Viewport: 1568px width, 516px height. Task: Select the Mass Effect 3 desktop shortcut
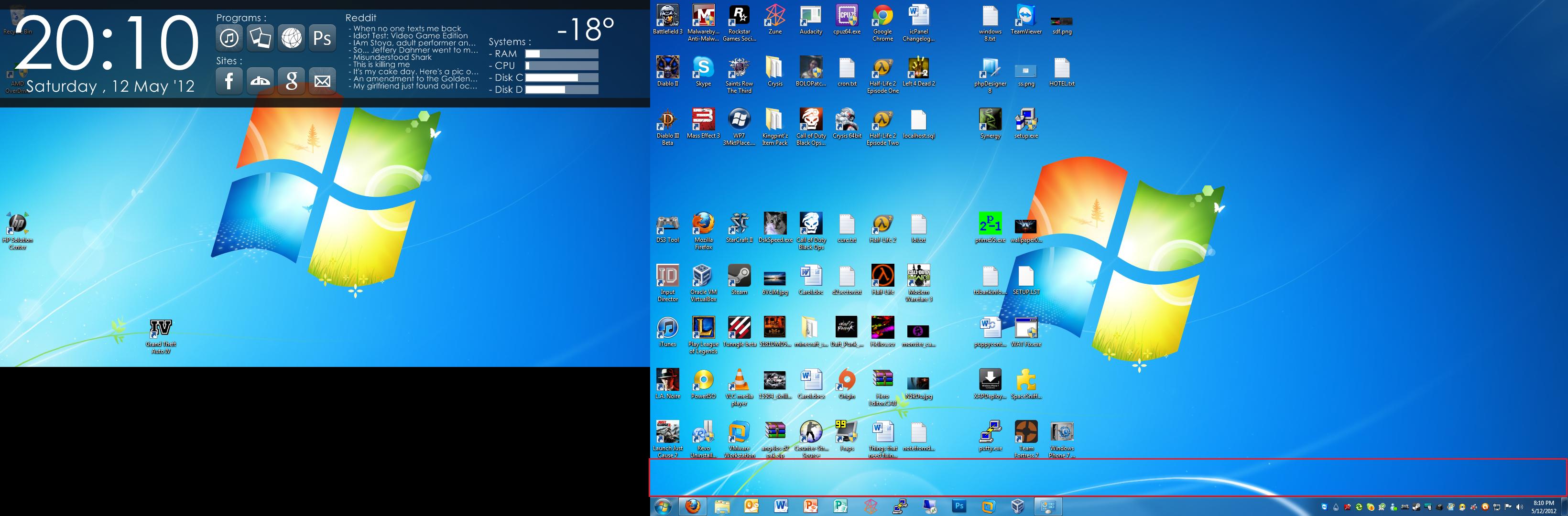[x=703, y=124]
